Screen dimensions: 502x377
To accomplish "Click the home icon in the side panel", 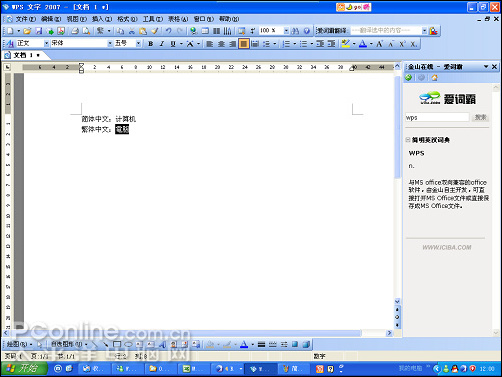I will pos(434,78).
